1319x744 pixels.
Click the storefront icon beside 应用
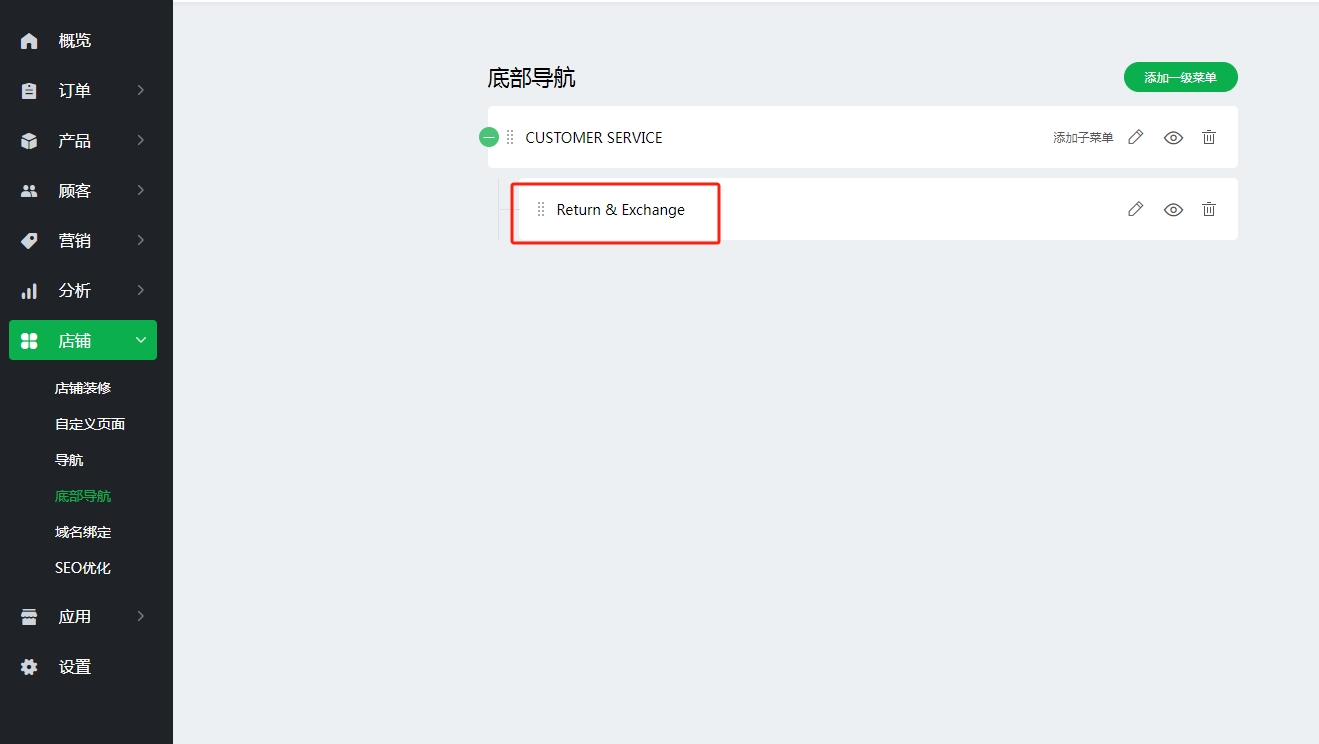click(29, 617)
